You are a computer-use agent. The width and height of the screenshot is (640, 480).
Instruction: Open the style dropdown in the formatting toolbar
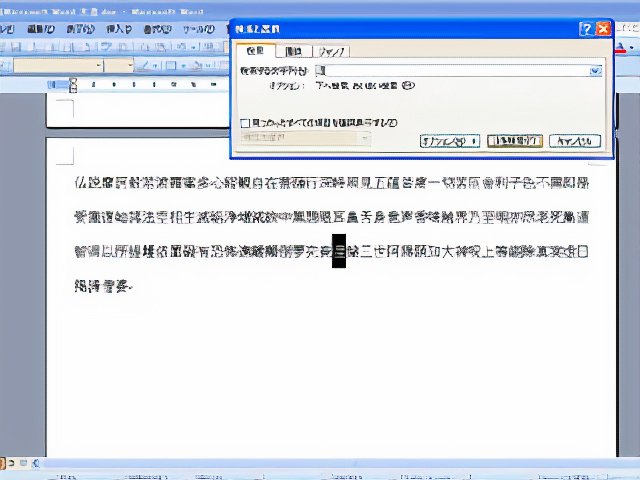tap(100, 66)
